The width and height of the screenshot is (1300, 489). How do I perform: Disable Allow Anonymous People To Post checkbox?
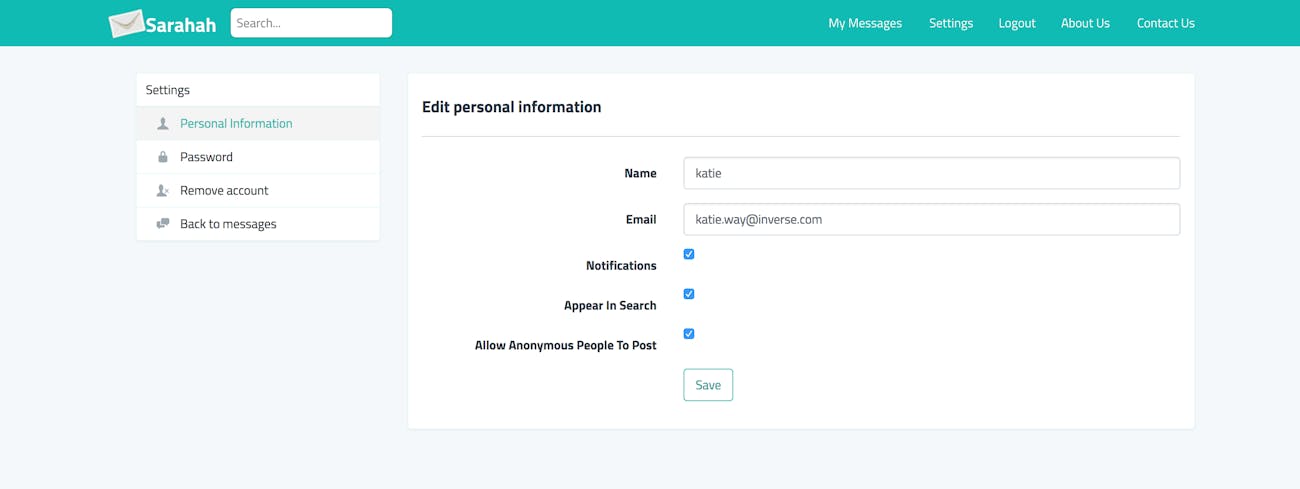pyautogui.click(x=689, y=334)
